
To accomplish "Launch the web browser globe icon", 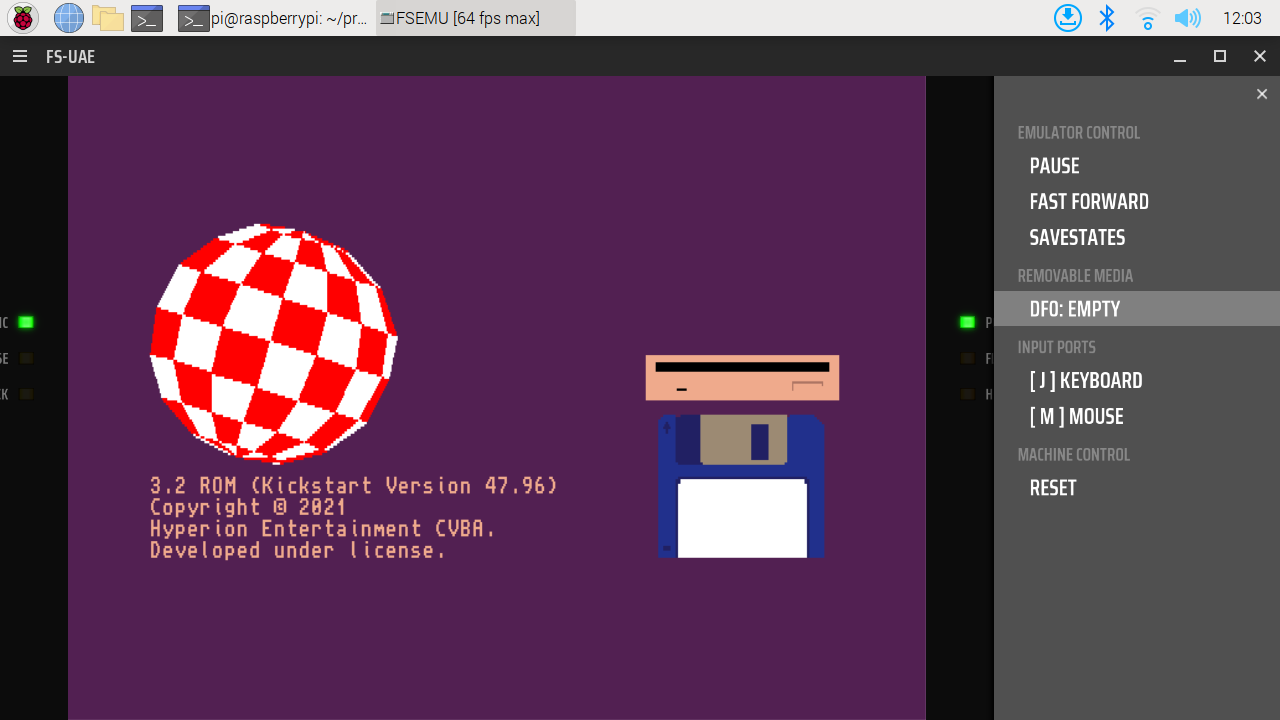I will tap(69, 18).
